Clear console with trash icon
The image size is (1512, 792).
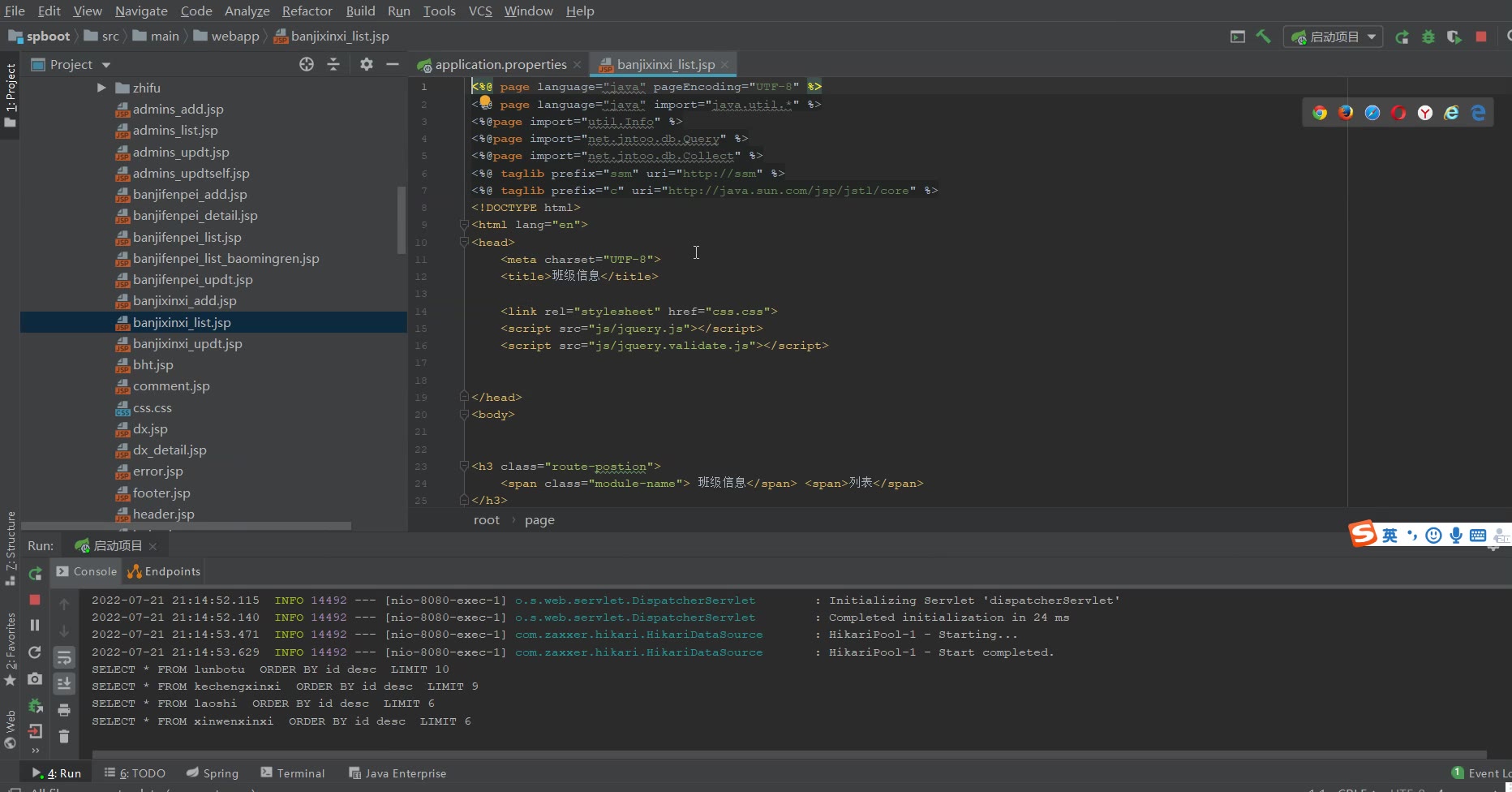click(64, 737)
